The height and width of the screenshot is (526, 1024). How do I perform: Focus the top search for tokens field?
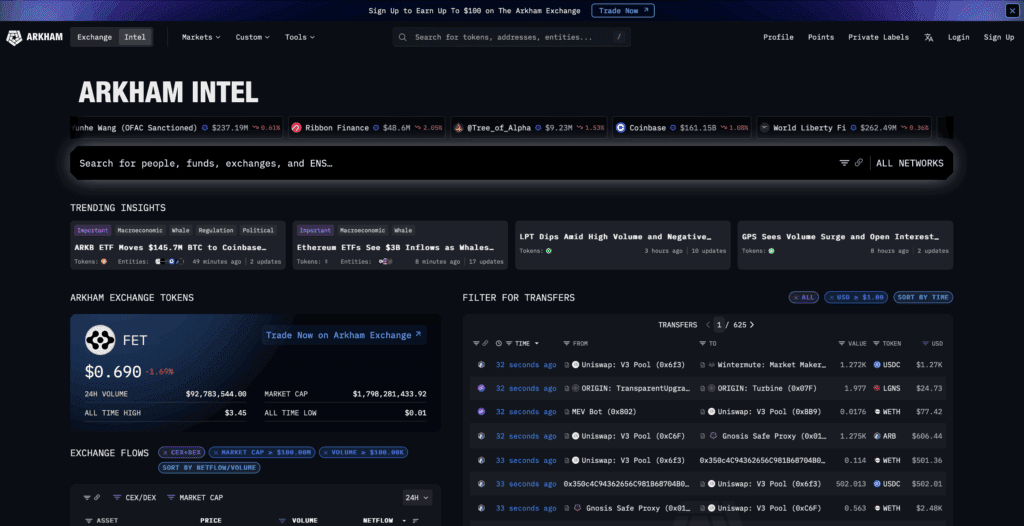coord(511,37)
